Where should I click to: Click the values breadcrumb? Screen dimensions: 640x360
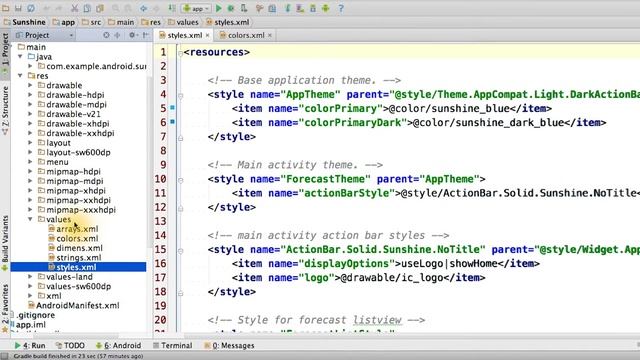[183, 22]
